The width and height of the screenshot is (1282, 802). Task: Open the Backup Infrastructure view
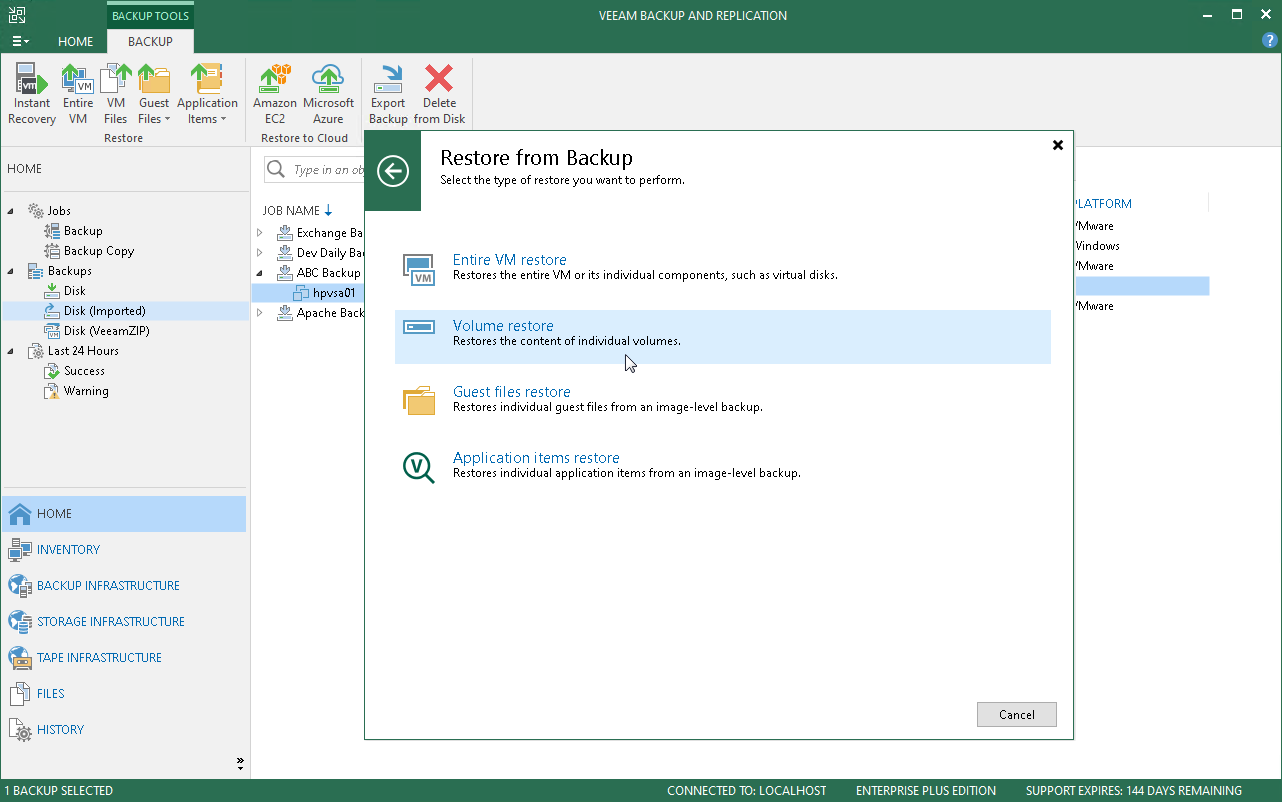pos(108,586)
